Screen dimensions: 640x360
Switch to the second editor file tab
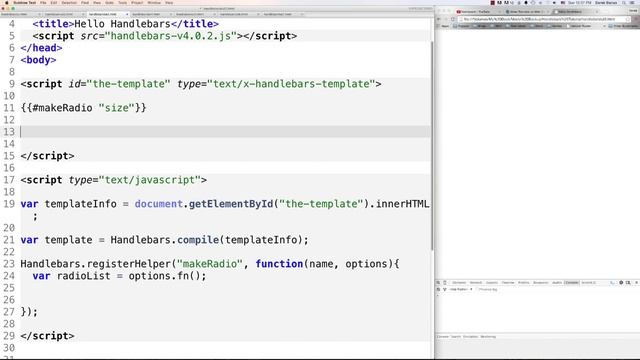63,14
